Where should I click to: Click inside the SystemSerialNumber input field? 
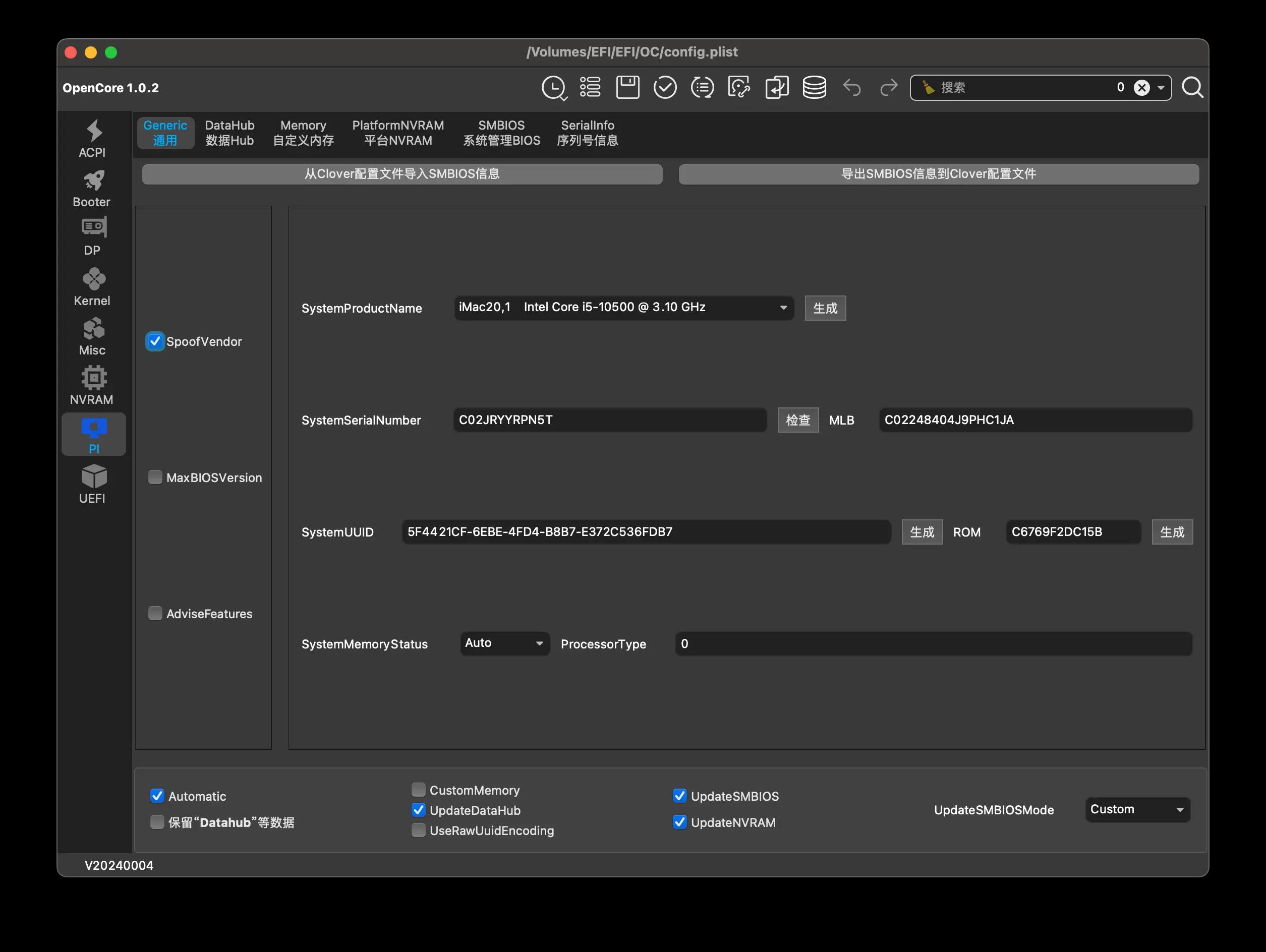(610, 419)
